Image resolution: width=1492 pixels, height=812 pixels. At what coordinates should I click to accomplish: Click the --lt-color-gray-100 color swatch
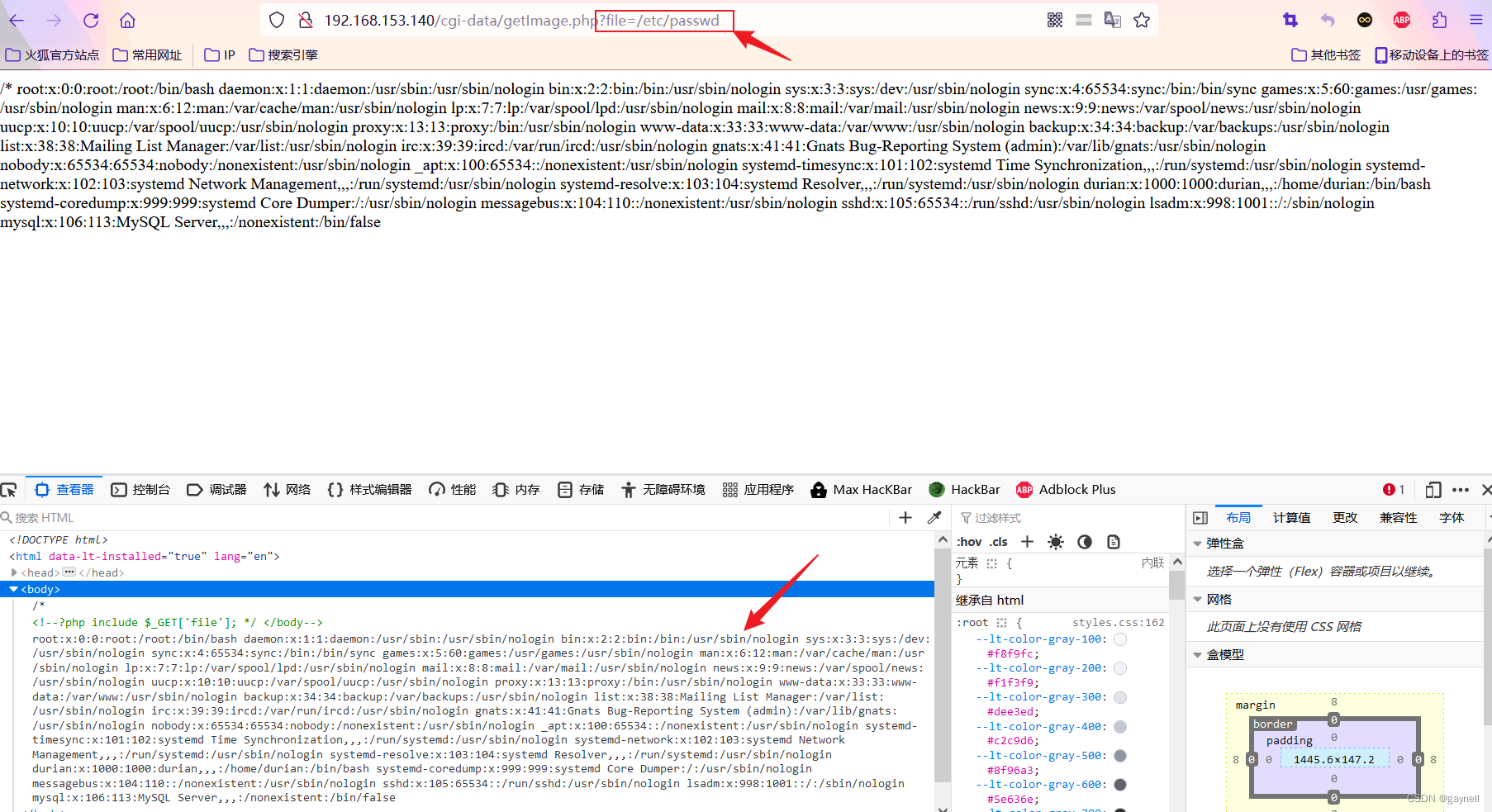(x=1120, y=639)
